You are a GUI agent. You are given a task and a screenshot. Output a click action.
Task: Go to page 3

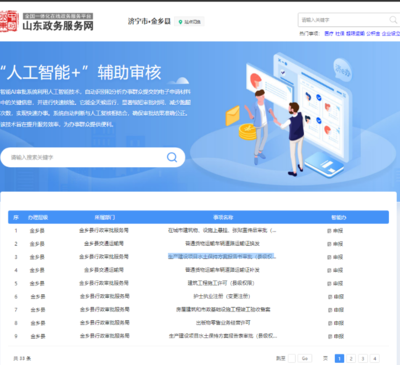(363, 358)
